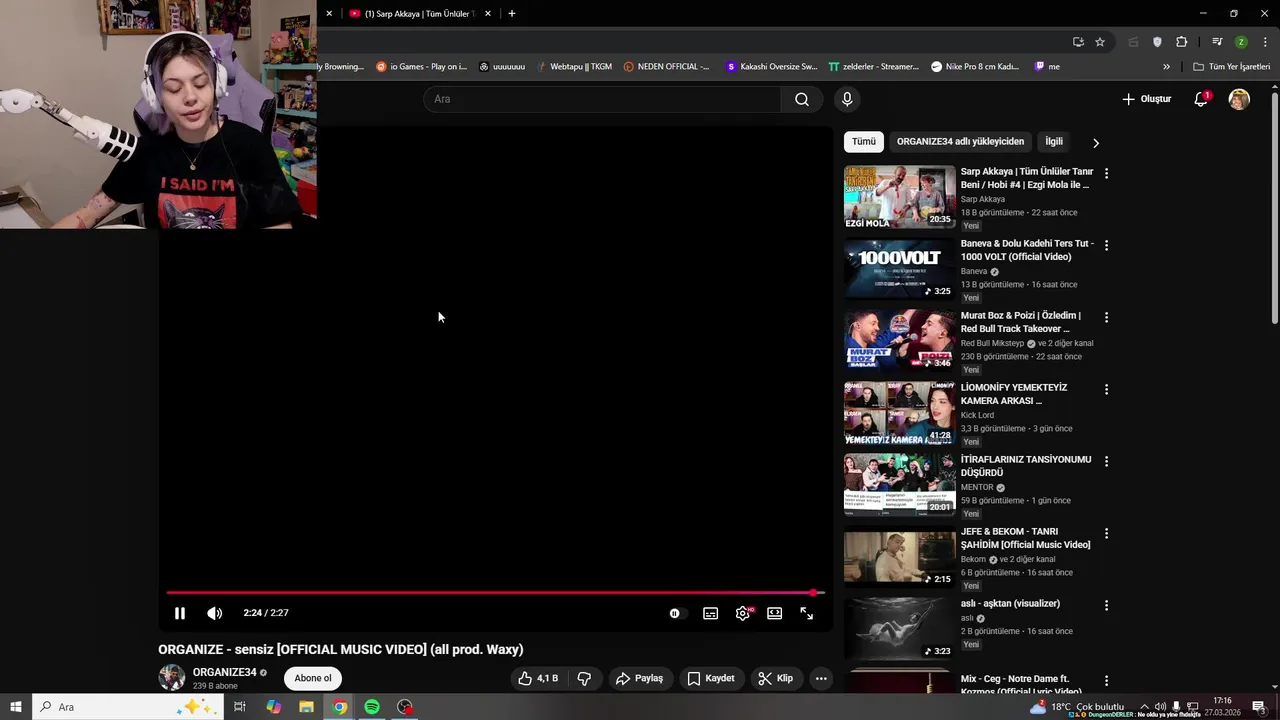Expand hidden bookmarks with double chevron

click(1166, 67)
